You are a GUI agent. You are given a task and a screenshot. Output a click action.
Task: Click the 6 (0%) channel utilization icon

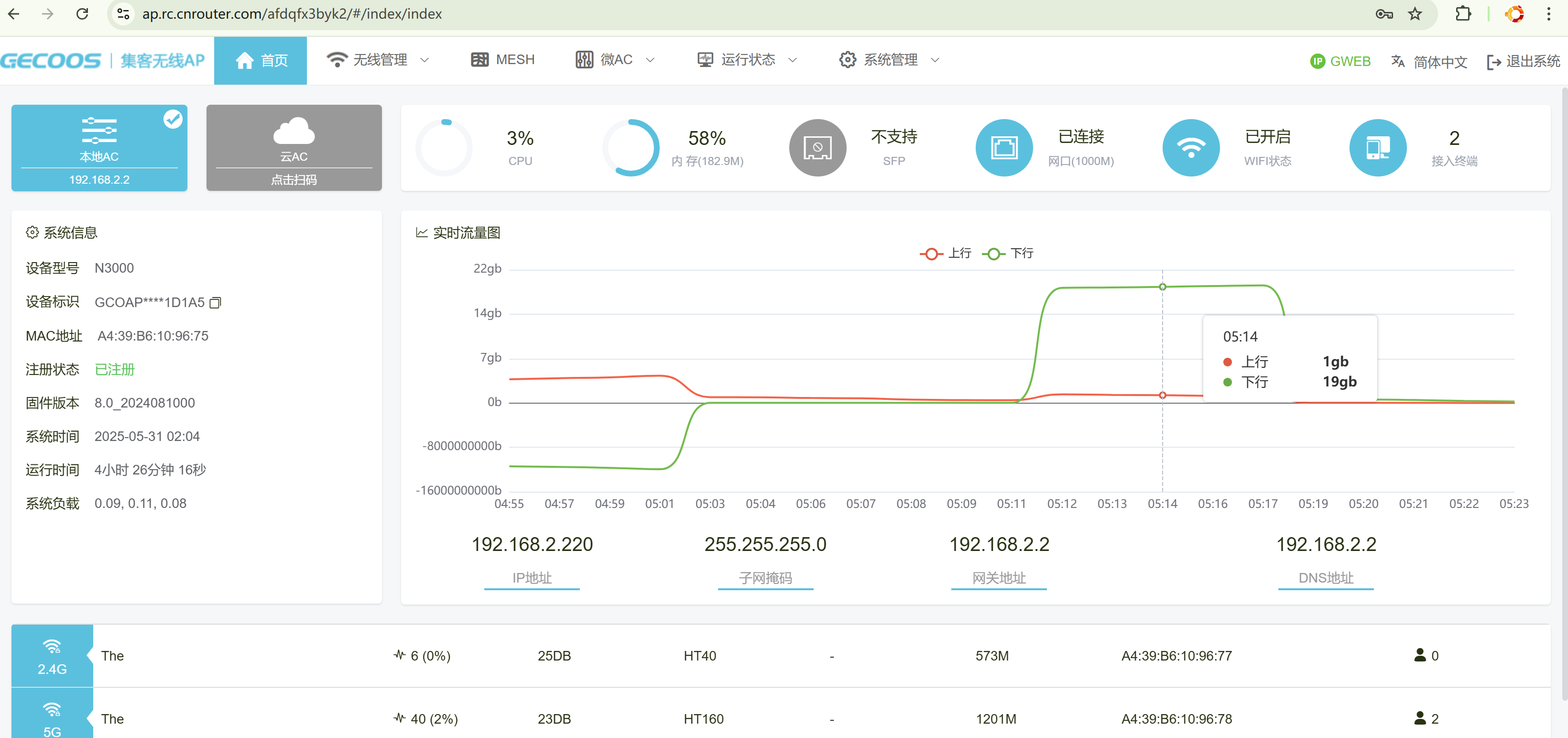click(x=399, y=655)
